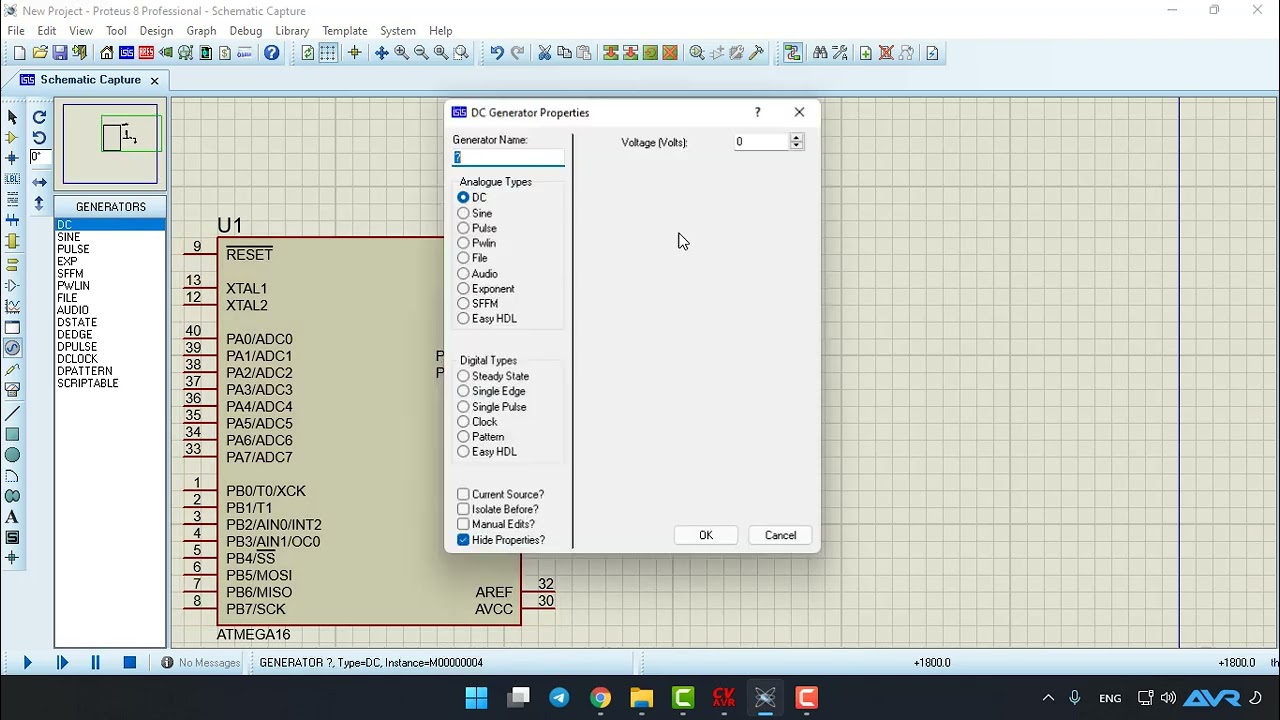
Task: Select the 2D text tool (A icon)
Action: [12, 517]
